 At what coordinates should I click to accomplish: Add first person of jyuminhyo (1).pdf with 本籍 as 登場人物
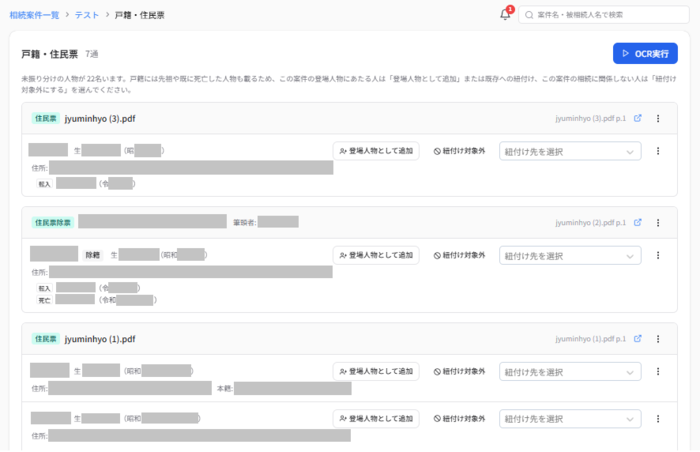[x=376, y=371]
